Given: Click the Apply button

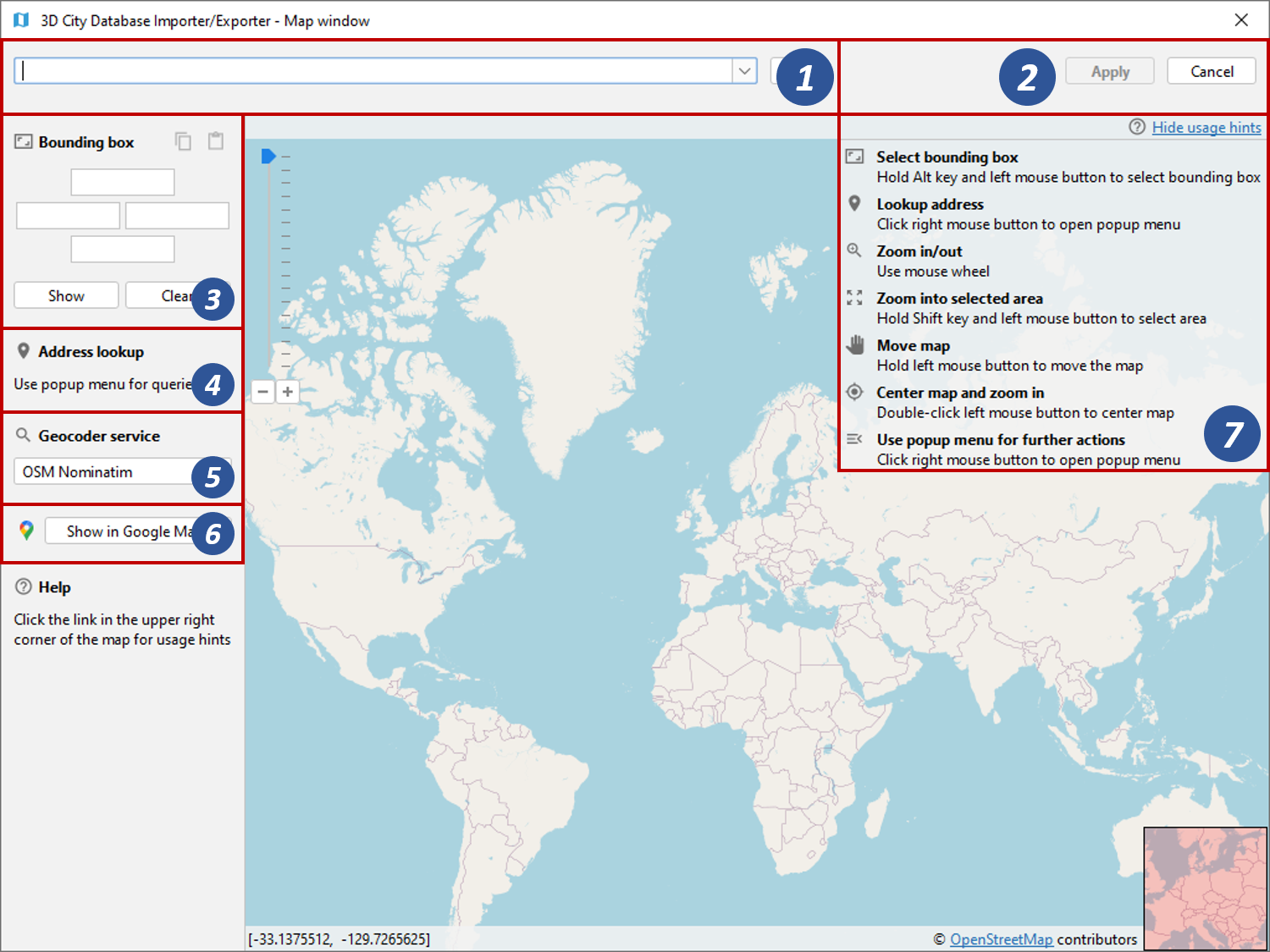Looking at the screenshot, I should [1110, 72].
